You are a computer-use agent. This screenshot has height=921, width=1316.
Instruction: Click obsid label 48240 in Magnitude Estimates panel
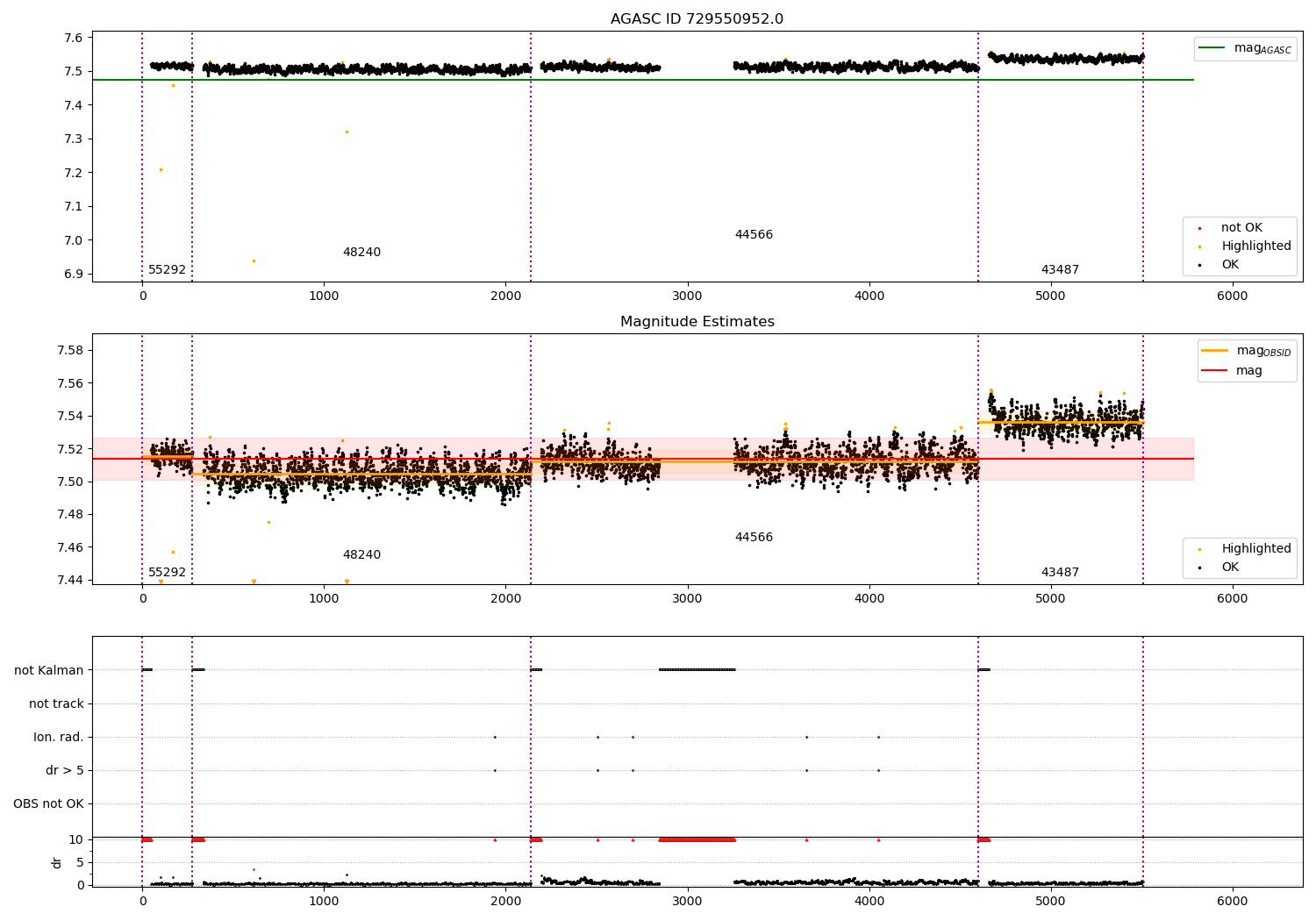pyautogui.click(x=361, y=555)
